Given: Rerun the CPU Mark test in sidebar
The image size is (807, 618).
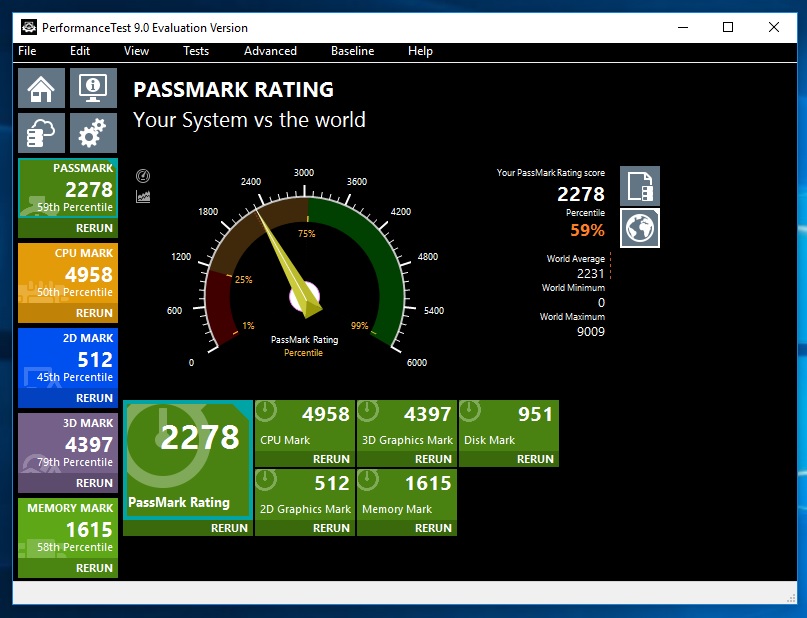Looking at the screenshot, I should [x=94, y=313].
